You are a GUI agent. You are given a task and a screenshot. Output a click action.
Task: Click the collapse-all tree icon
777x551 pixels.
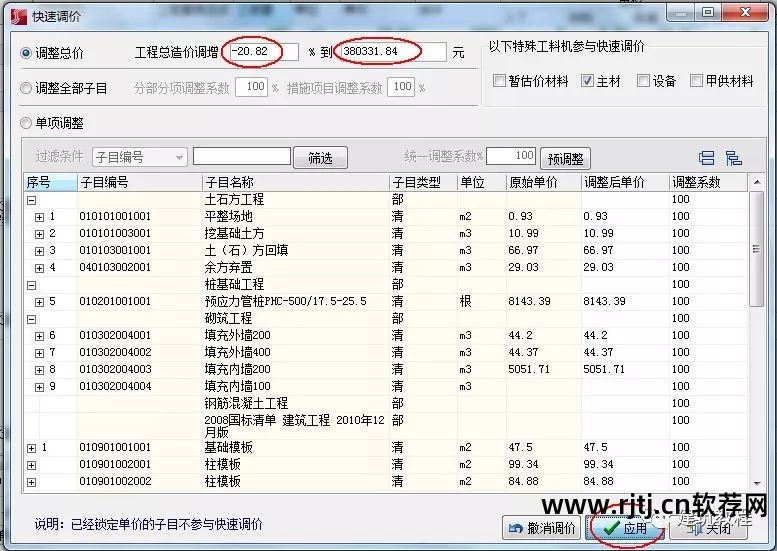coord(733,158)
